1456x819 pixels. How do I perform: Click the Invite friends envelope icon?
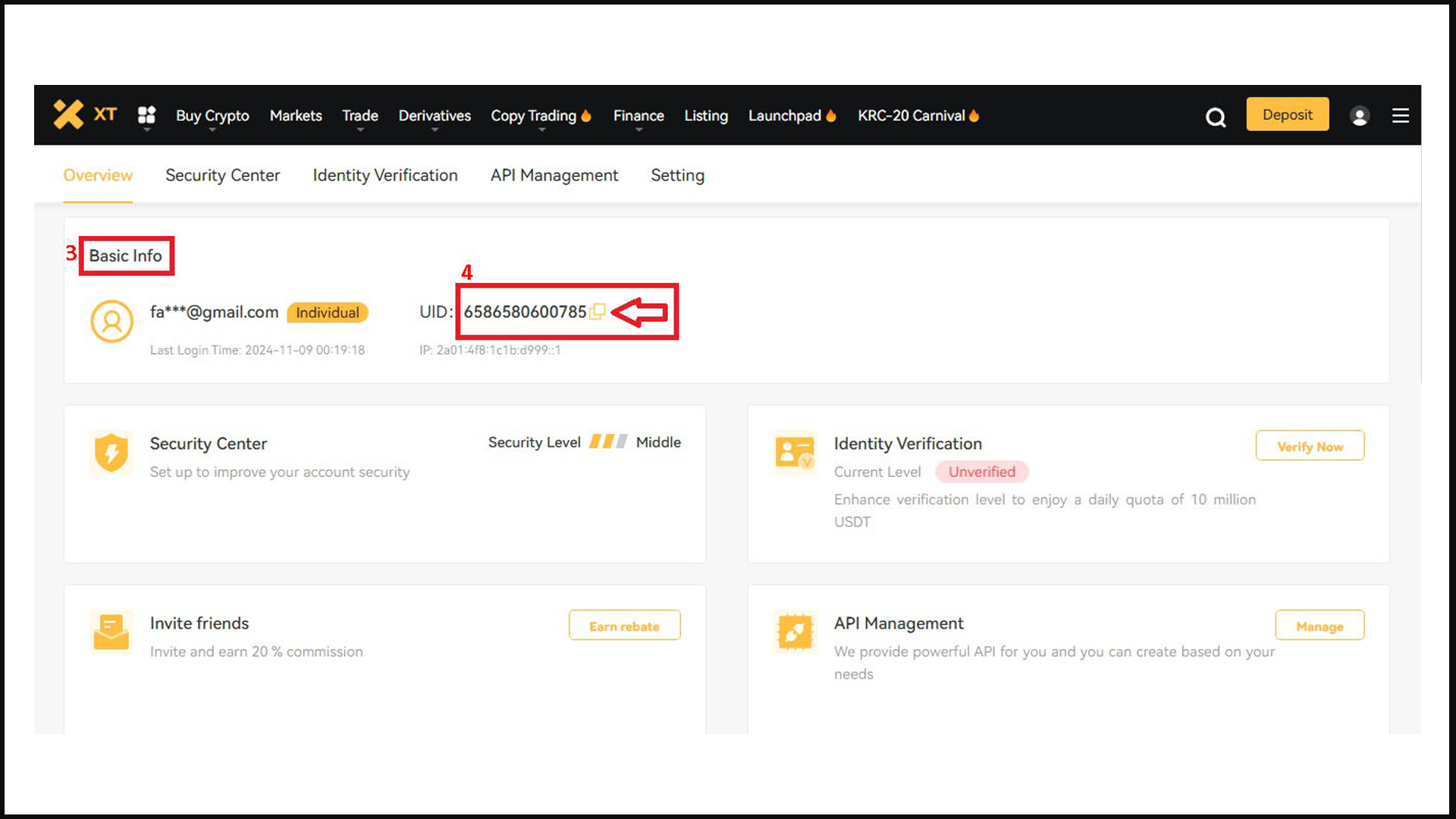[111, 632]
